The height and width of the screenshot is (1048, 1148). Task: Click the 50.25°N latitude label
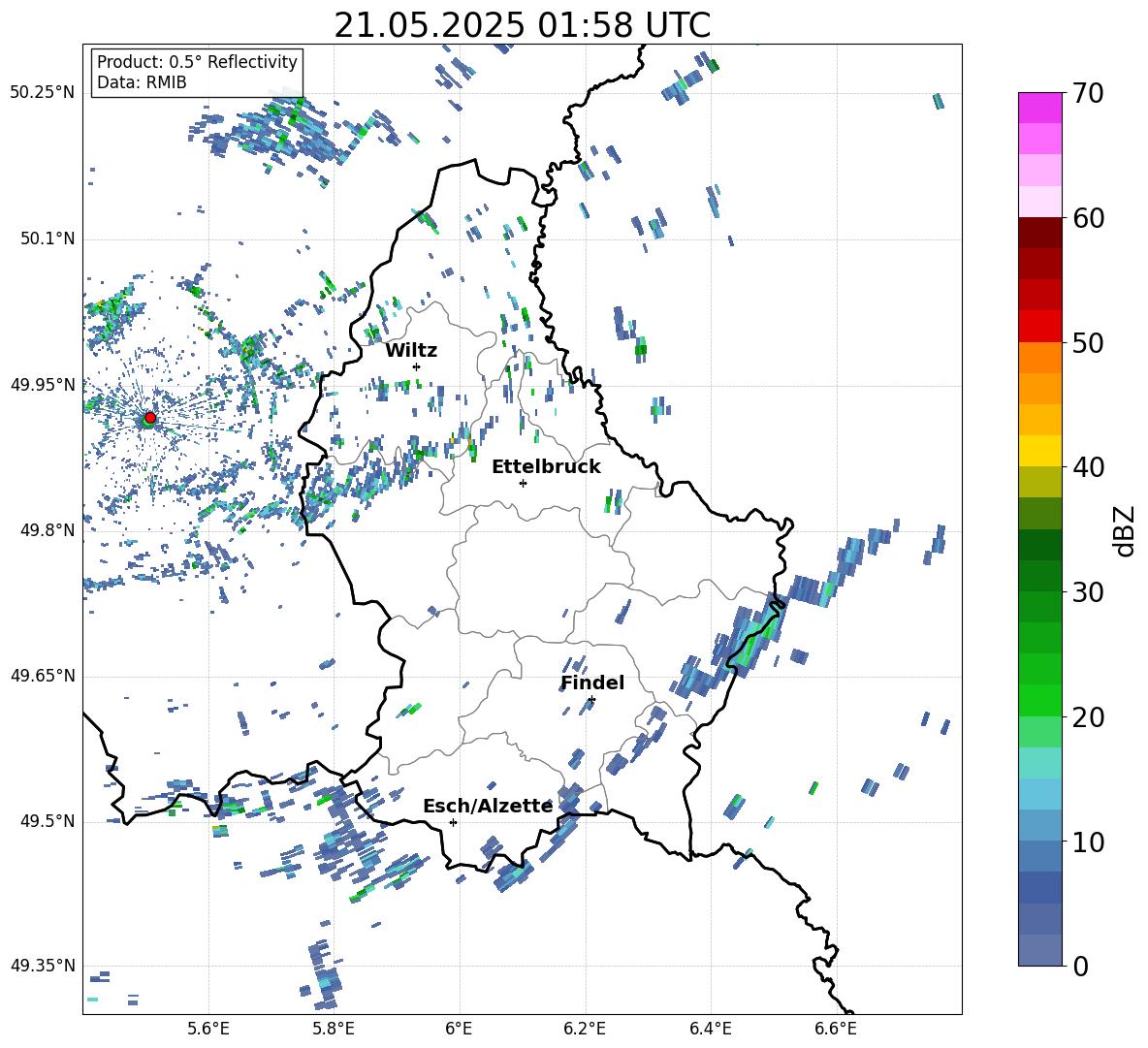pos(43,93)
